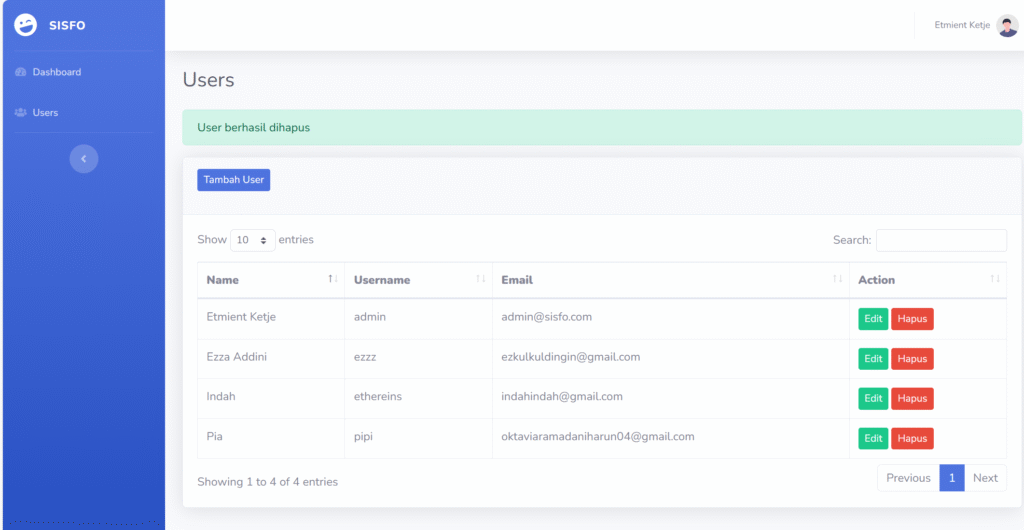Click the Dashboard speedometer icon in sidebar

click(x=20, y=72)
